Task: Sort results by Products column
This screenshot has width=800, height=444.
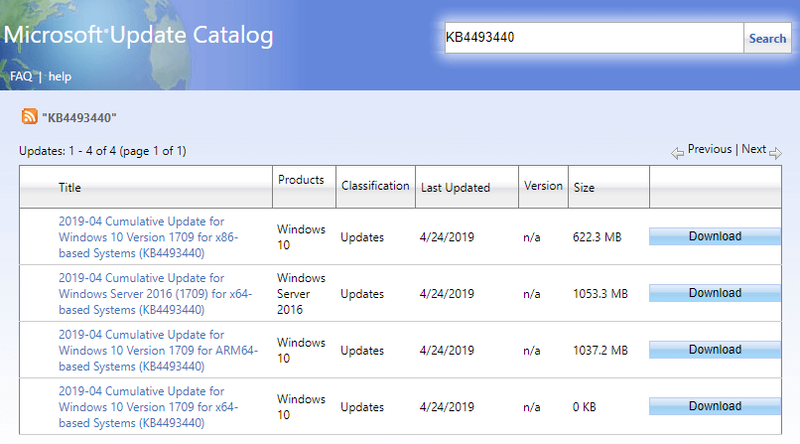Action: (301, 180)
